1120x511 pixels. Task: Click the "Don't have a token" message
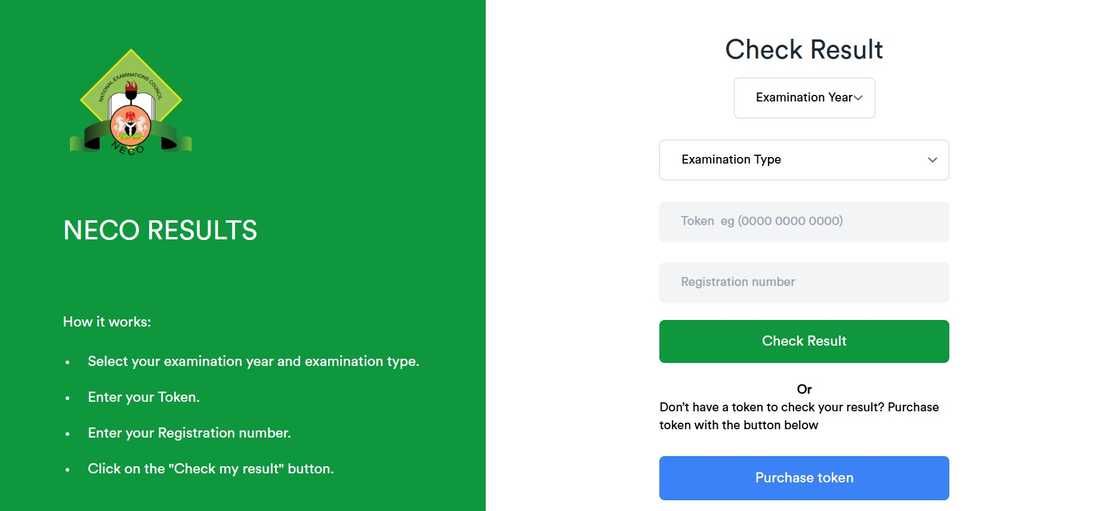tap(799, 416)
